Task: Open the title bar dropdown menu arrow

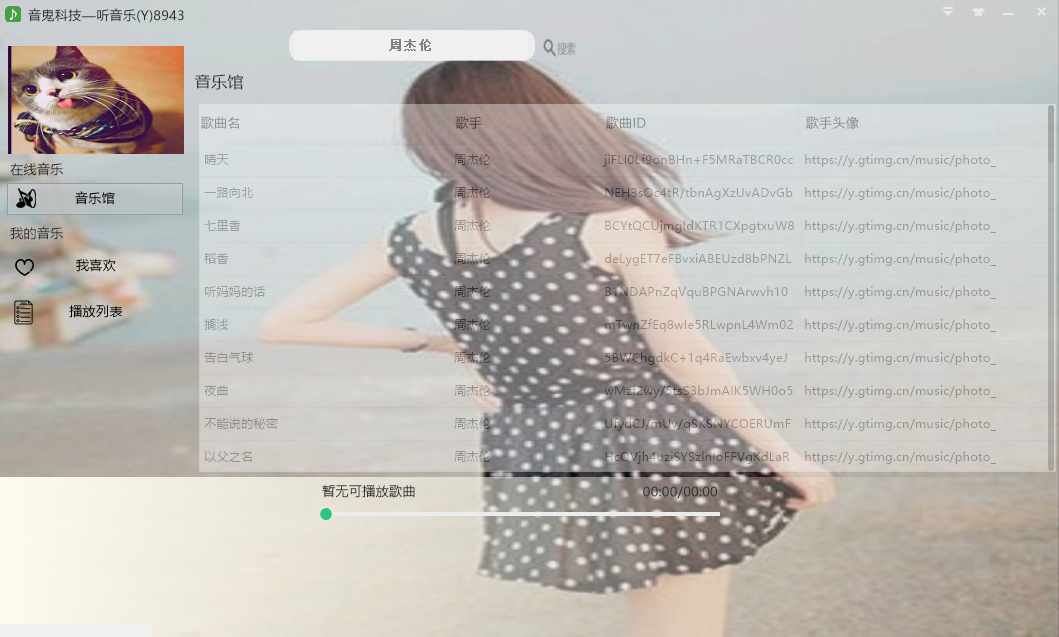Action: [947, 12]
